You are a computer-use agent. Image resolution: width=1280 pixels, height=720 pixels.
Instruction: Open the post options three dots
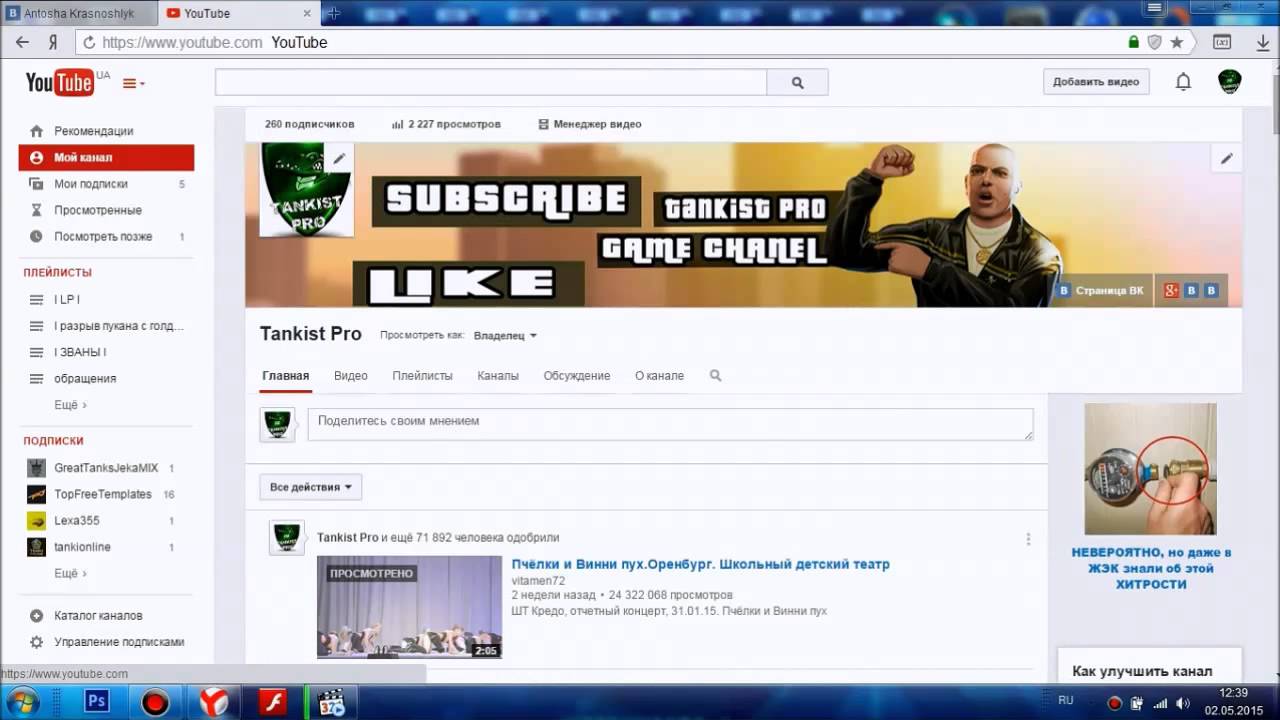pyautogui.click(x=1028, y=539)
